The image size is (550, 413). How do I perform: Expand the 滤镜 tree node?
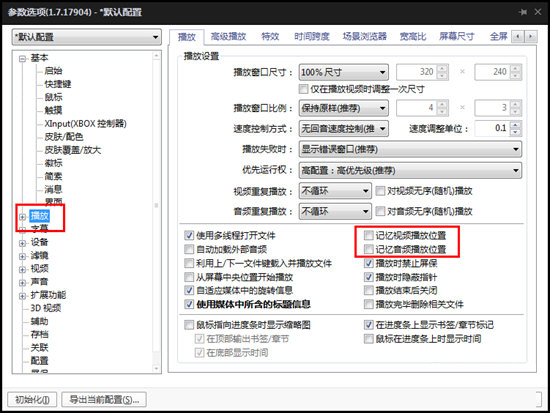coord(22,256)
